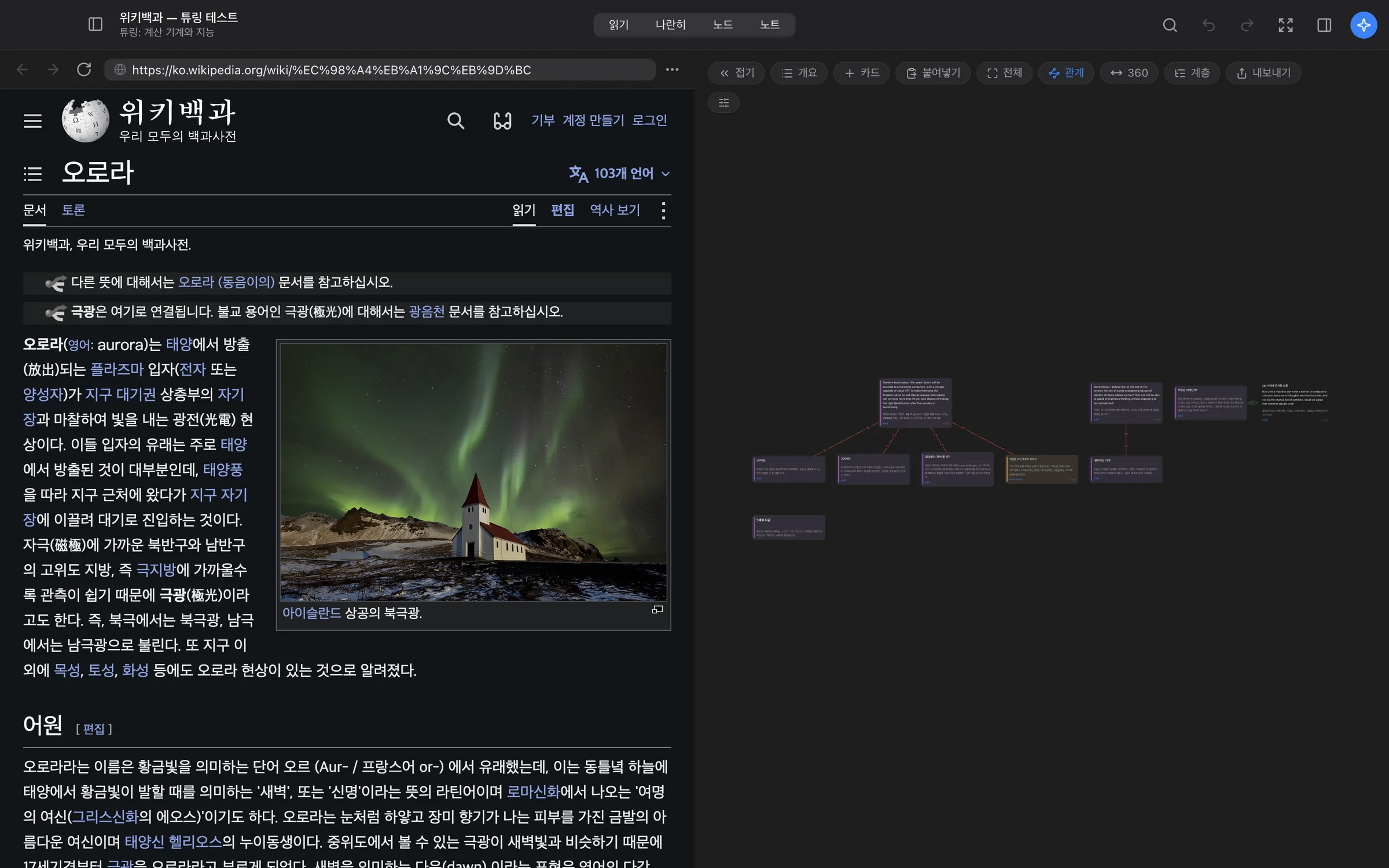The image size is (1389, 868).
Task: Click the 내보내기 export button
Action: coord(1263,73)
